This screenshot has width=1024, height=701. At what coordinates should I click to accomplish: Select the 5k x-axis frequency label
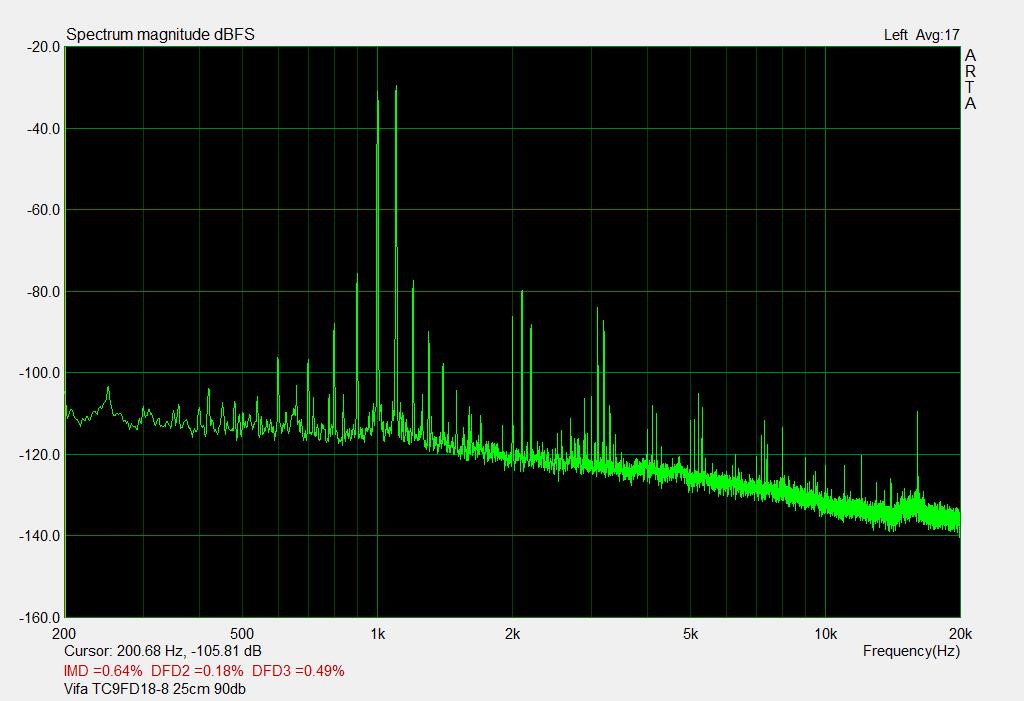coord(690,634)
